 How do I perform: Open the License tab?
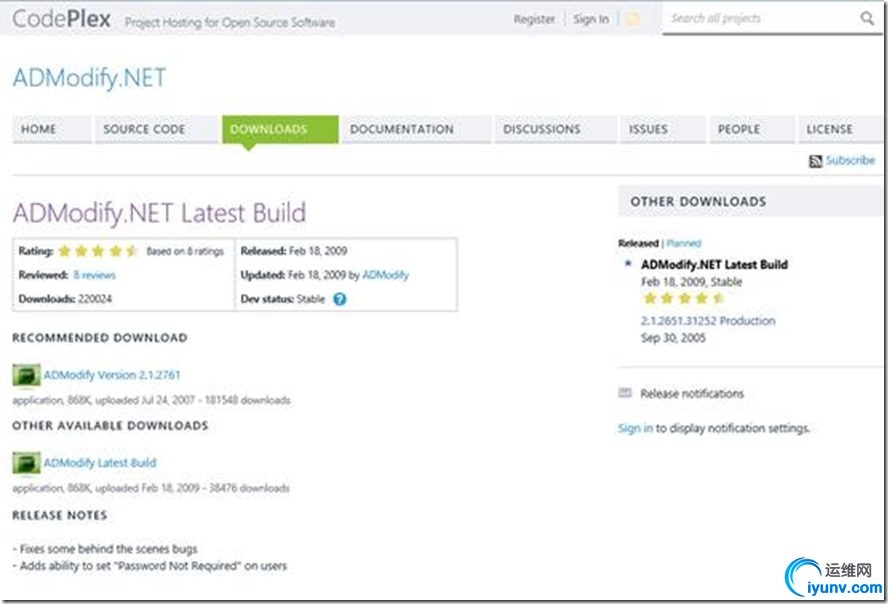point(829,129)
